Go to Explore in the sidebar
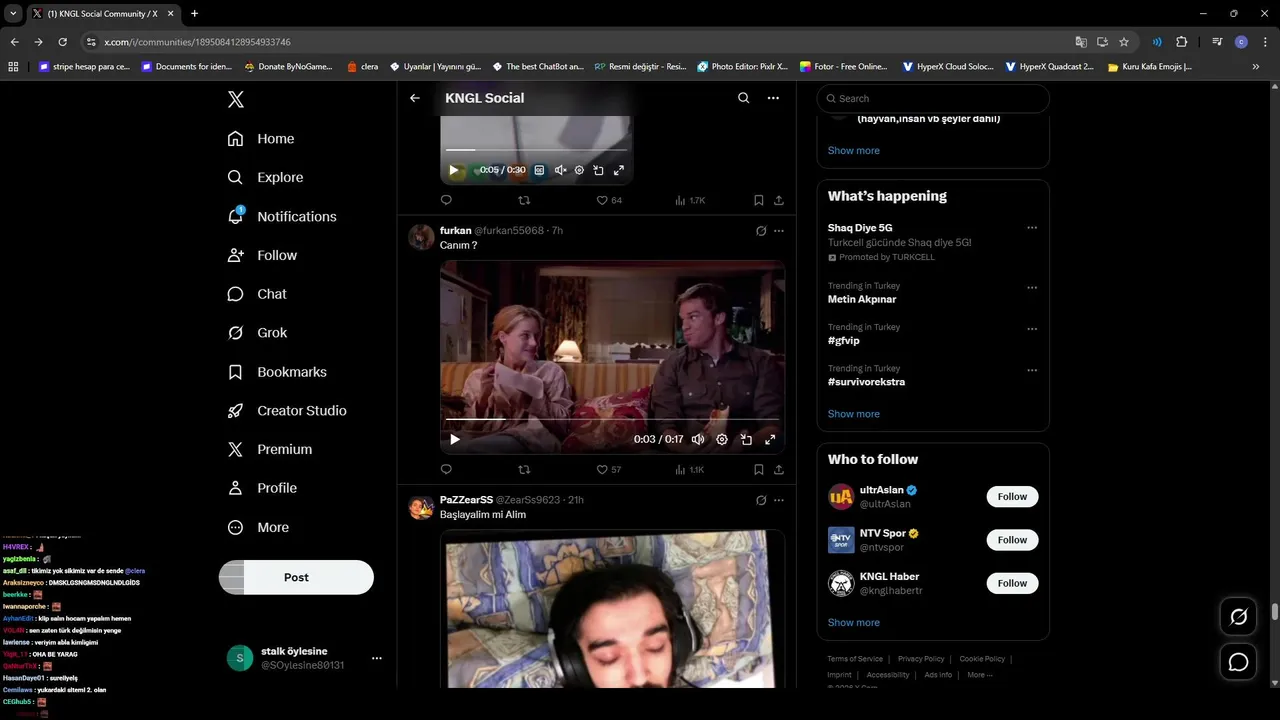This screenshot has height=720, width=1280. [x=265, y=177]
